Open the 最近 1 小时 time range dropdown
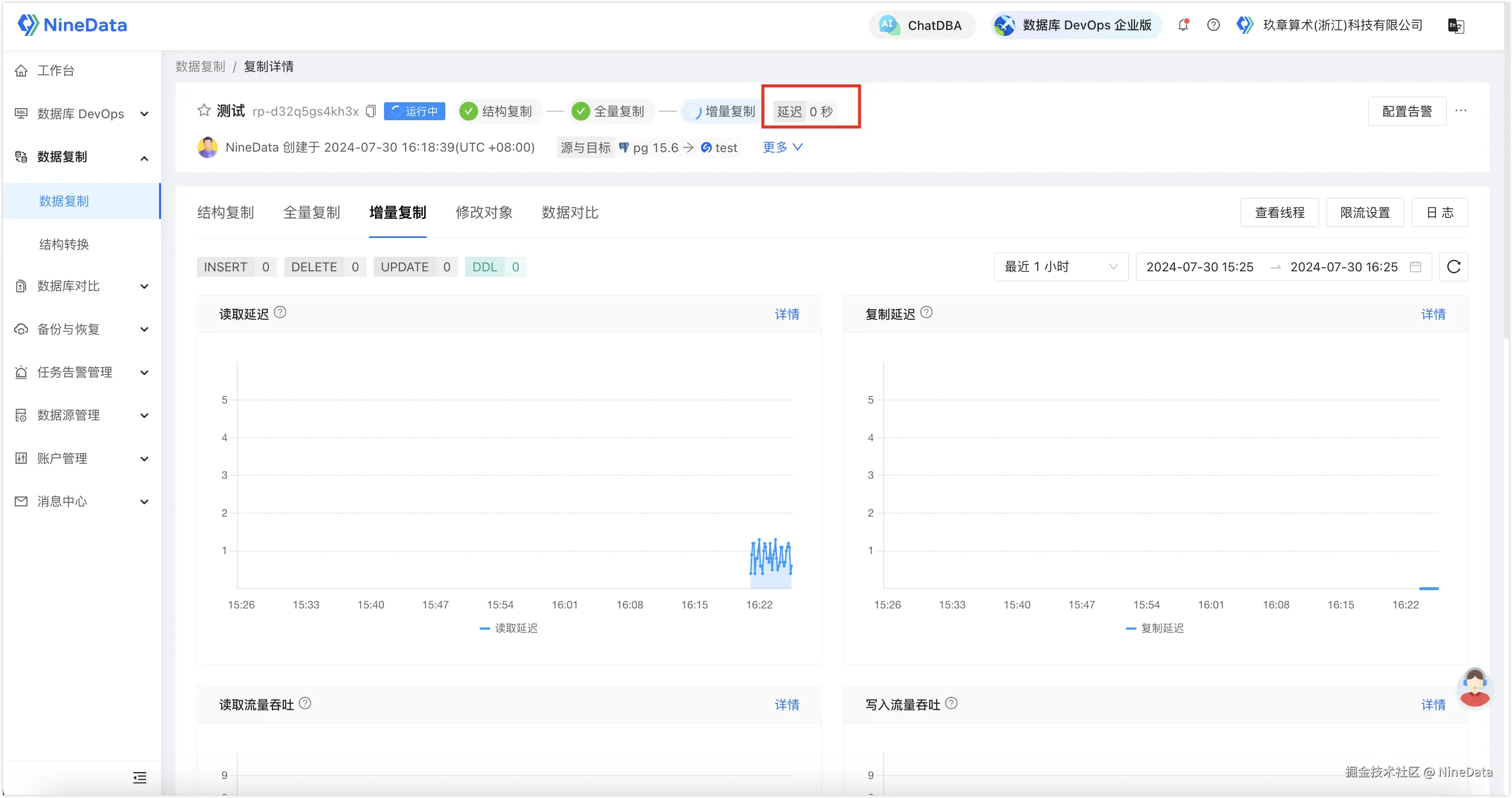This screenshot has height=798, width=1512. 1061,267
